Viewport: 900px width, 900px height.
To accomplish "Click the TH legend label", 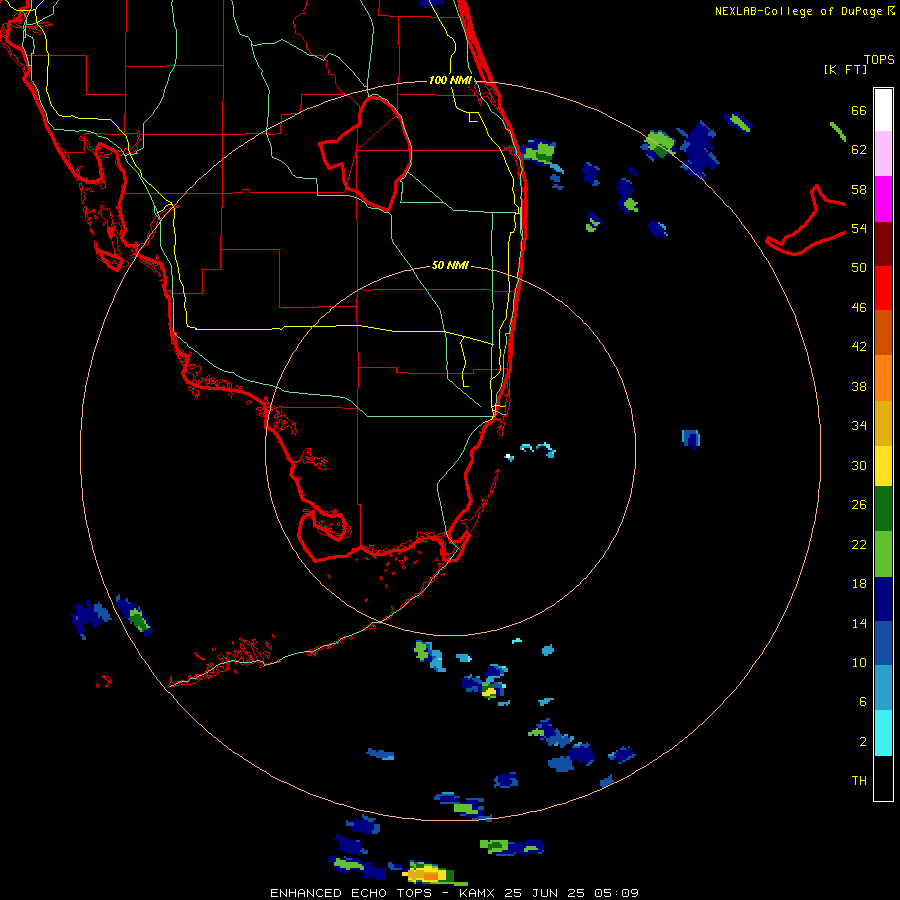I will coord(859,781).
